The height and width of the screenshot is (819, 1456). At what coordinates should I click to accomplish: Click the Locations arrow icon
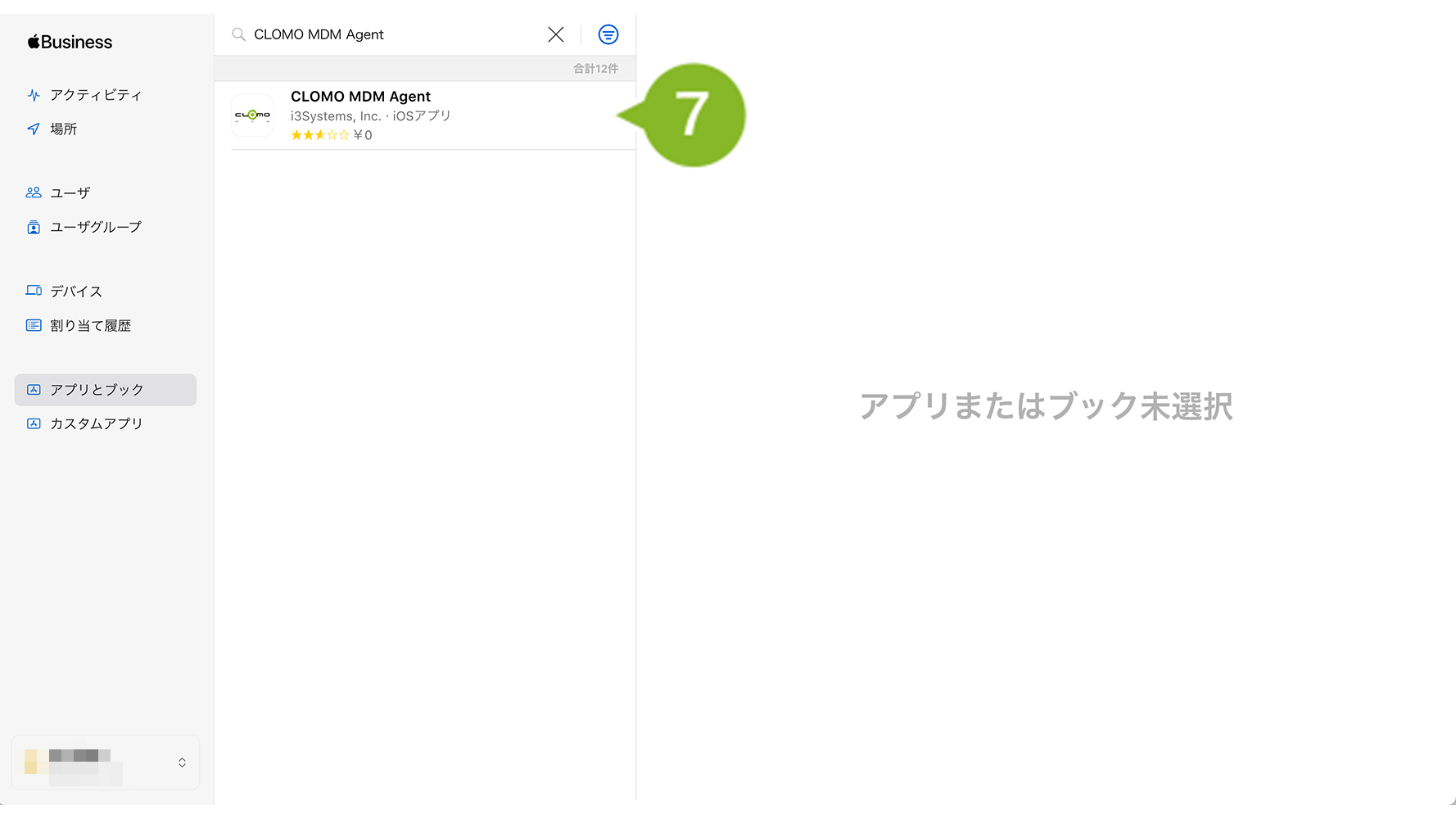click(34, 129)
